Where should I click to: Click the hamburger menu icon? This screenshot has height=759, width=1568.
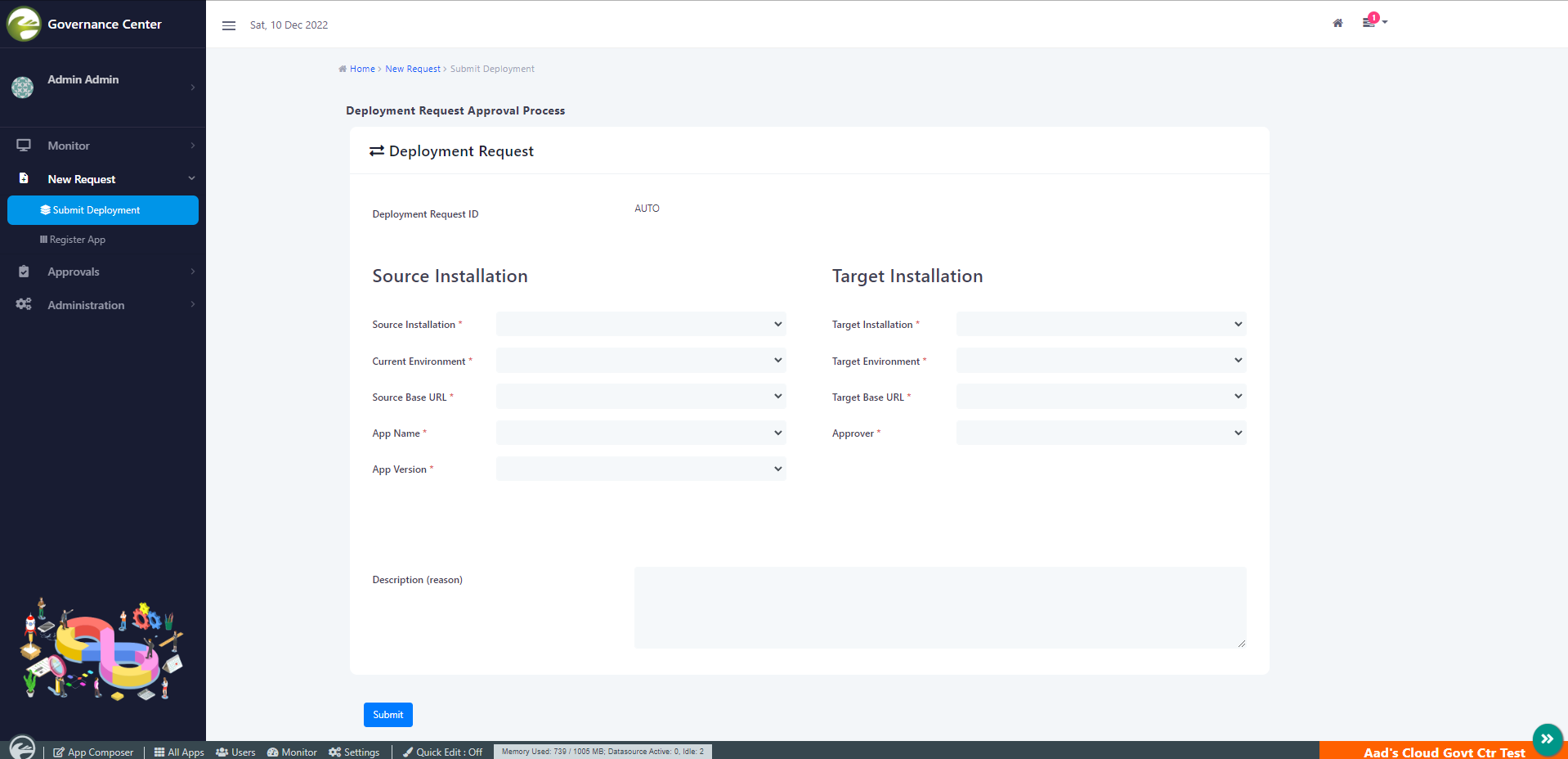229,25
